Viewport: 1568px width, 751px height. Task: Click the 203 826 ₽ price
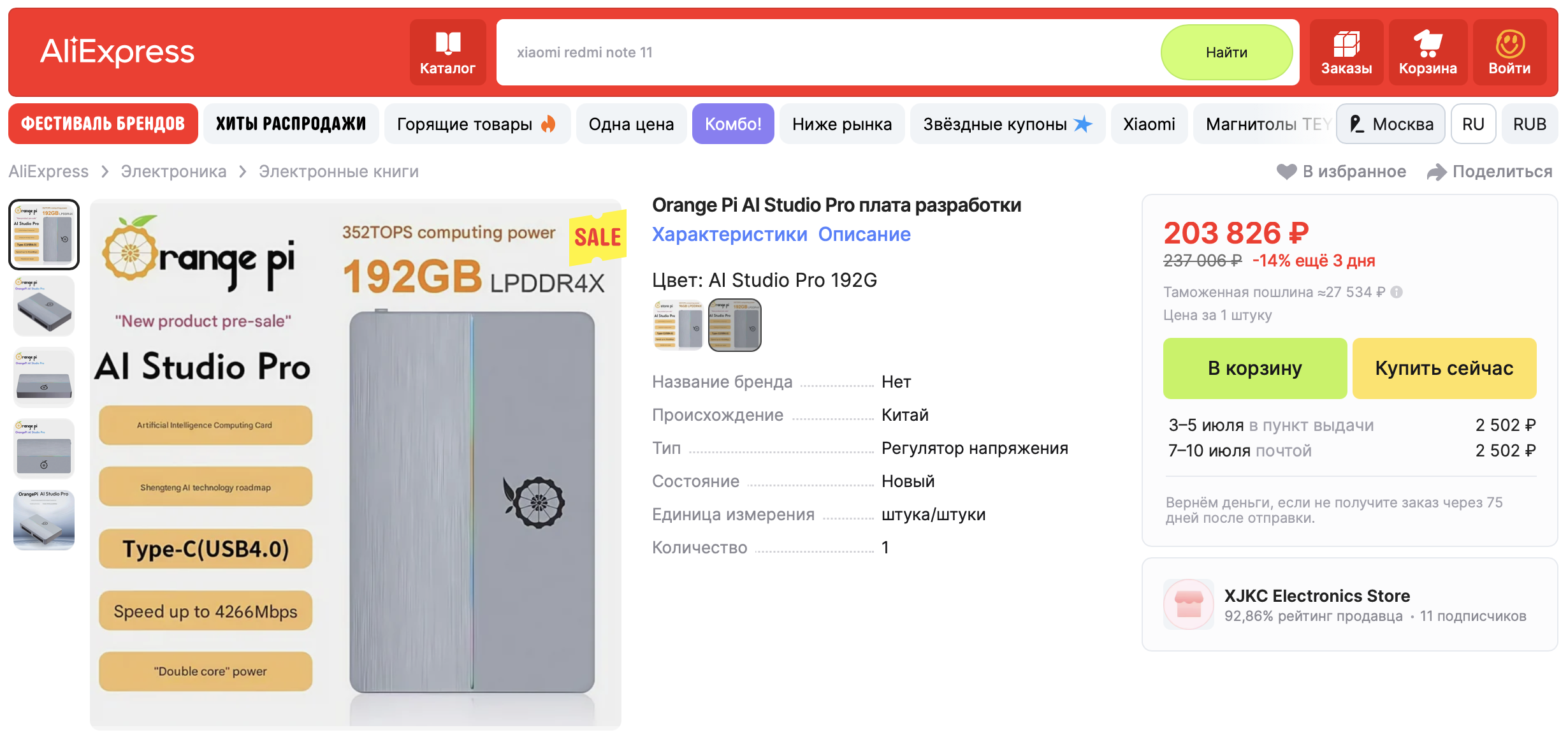coord(1236,233)
